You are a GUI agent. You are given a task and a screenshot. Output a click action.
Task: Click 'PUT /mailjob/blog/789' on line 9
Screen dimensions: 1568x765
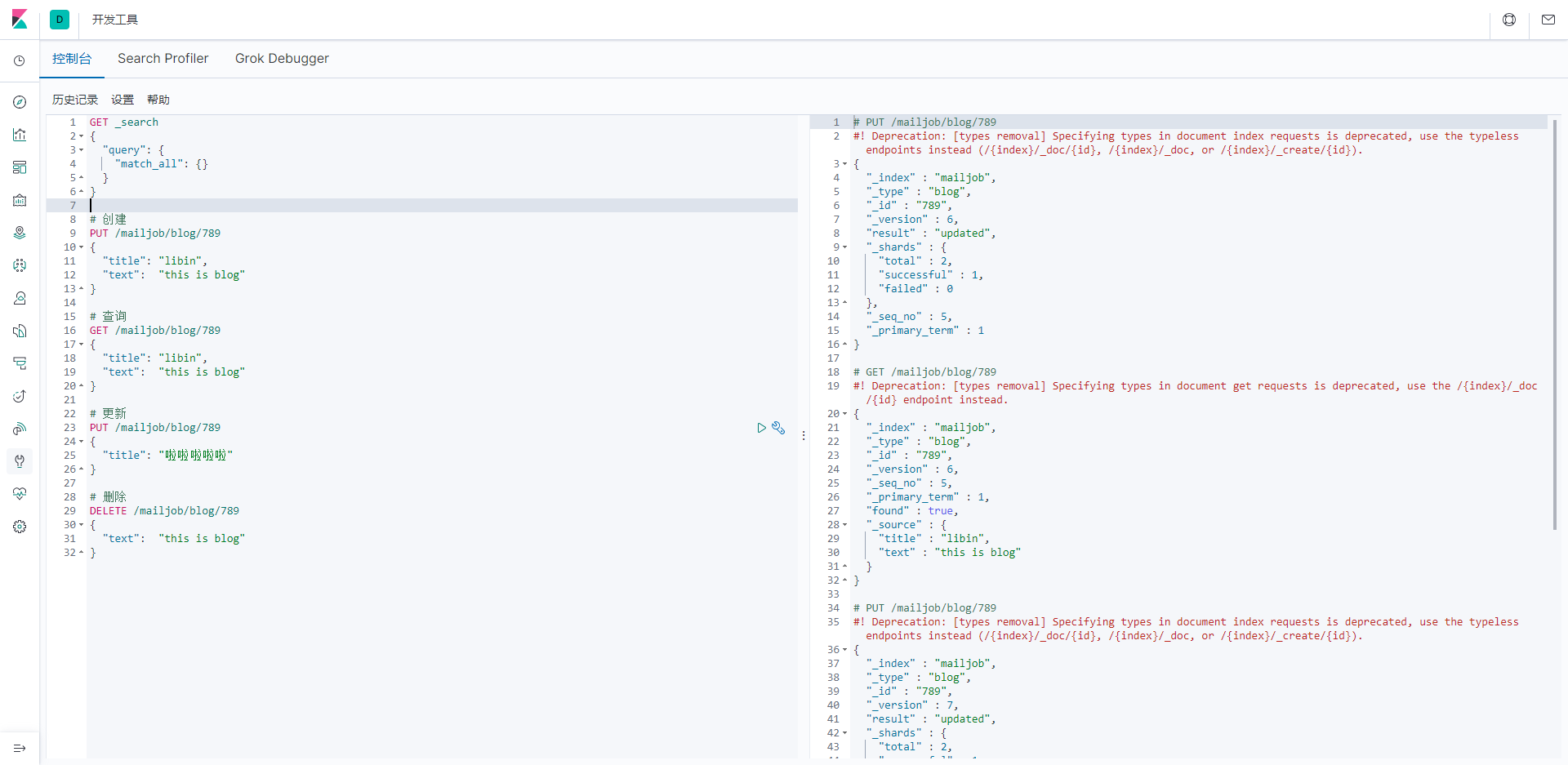pyautogui.click(x=155, y=234)
